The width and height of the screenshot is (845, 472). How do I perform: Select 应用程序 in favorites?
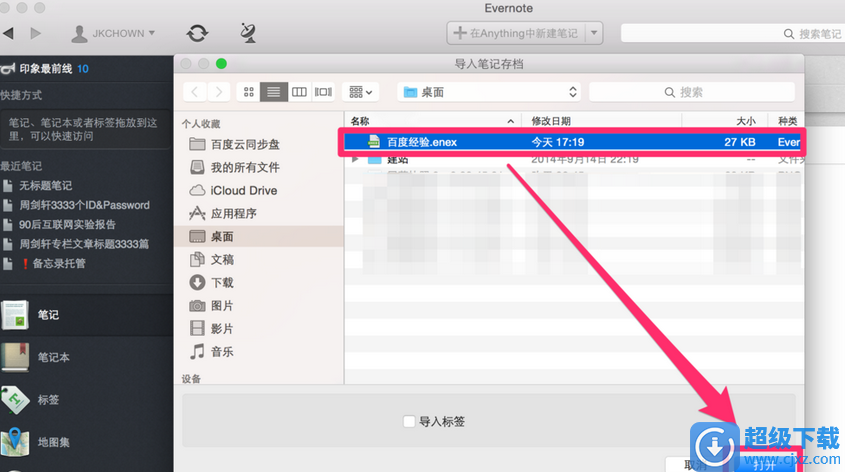223,213
